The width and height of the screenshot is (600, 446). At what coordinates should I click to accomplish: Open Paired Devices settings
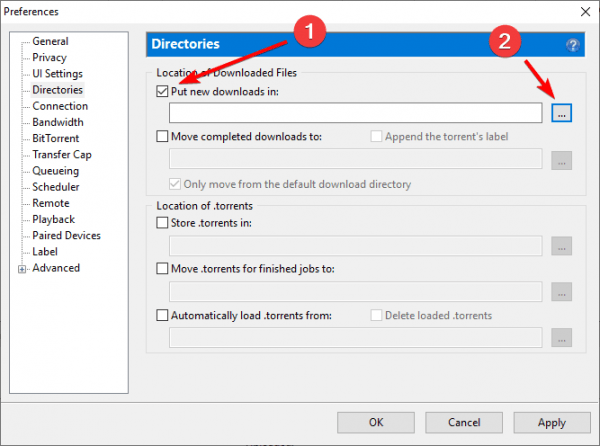pos(66,236)
